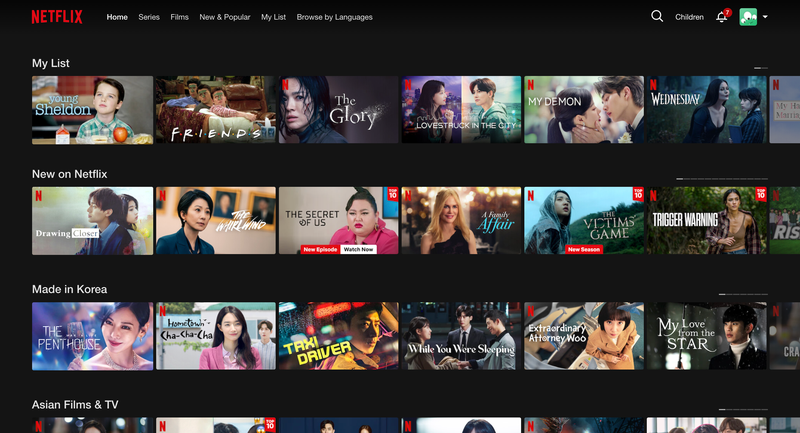The height and width of the screenshot is (433, 800).
Task: Click the Asian Films & TV page indicator
Action: click(x=743, y=409)
